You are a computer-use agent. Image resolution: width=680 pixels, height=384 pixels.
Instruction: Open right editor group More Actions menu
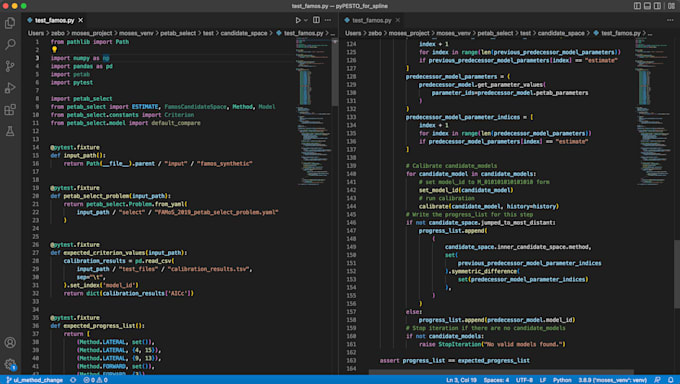670,20
